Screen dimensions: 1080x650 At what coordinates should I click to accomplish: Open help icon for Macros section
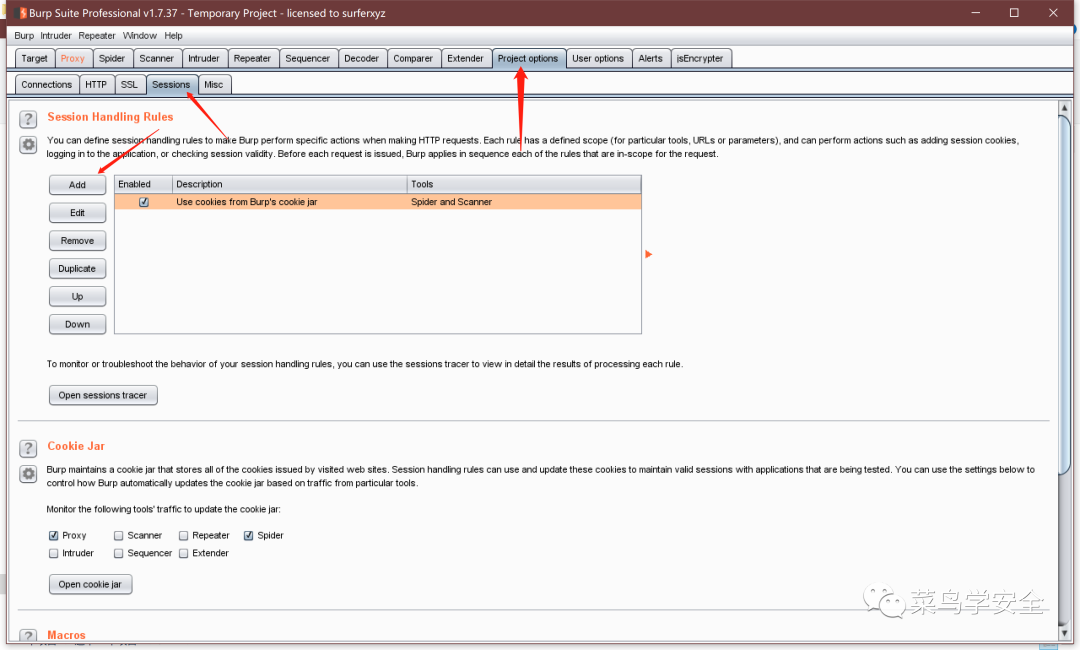pyautogui.click(x=28, y=636)
